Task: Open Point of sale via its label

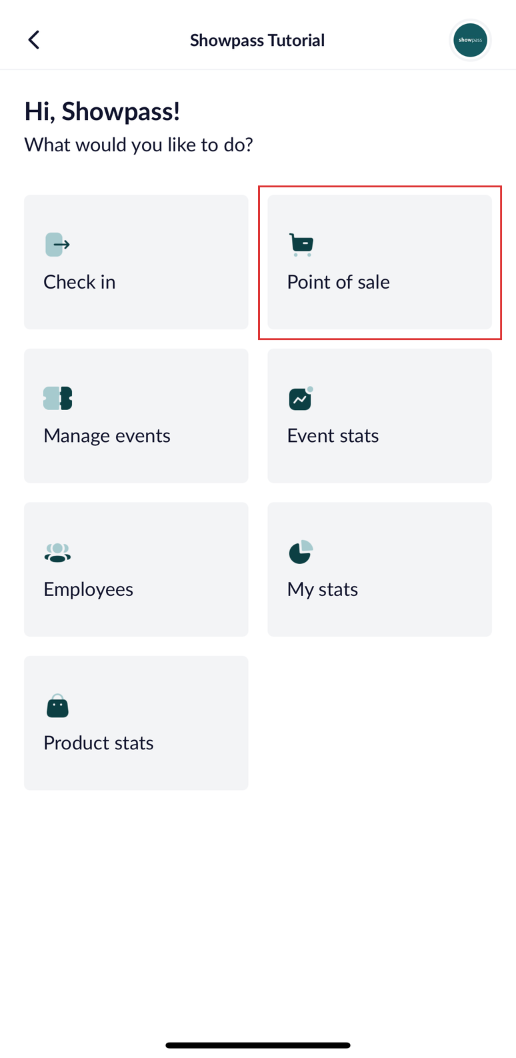Action: click(339, 282)
